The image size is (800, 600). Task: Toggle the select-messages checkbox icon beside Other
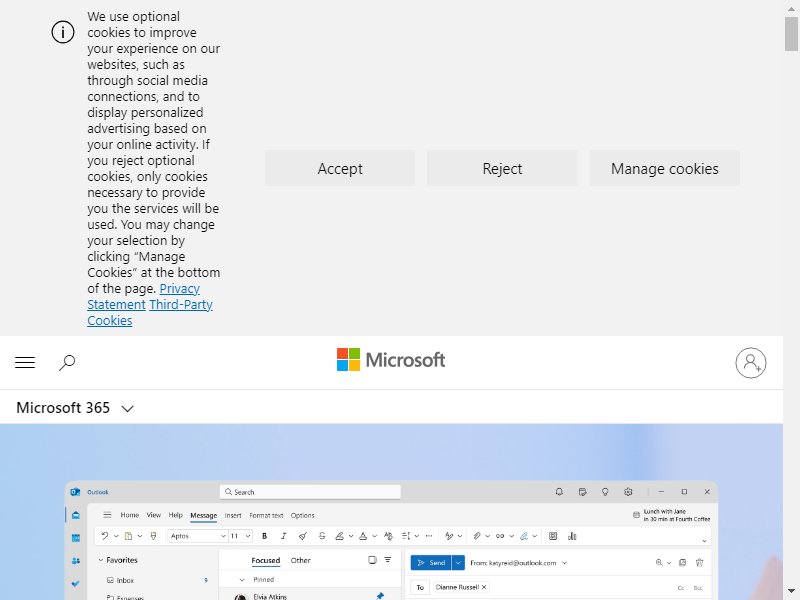(x=372, y=560)
